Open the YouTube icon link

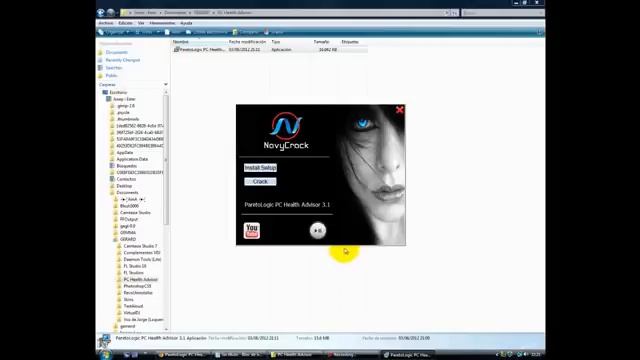[x=252, y=231]
